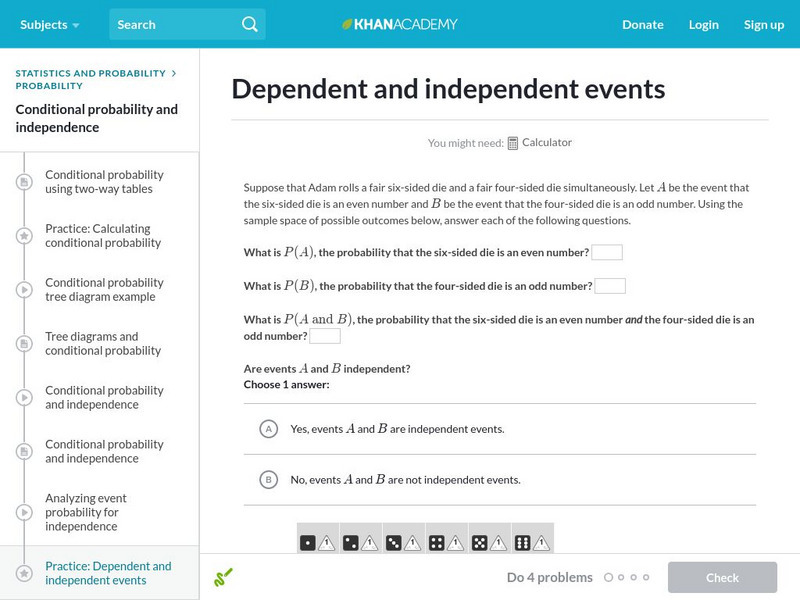The width and height of the screenshot is (800, 600).
Task: Click the search magnifier icon
Action: 249,24
